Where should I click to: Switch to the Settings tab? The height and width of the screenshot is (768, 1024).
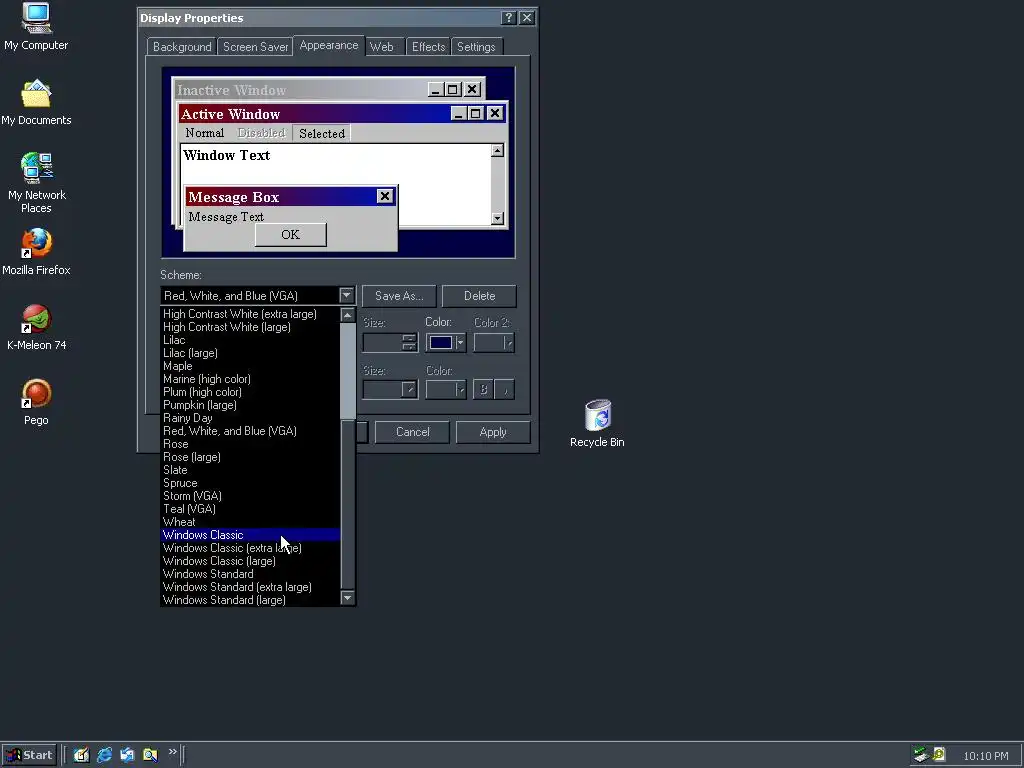pos(476,47)
